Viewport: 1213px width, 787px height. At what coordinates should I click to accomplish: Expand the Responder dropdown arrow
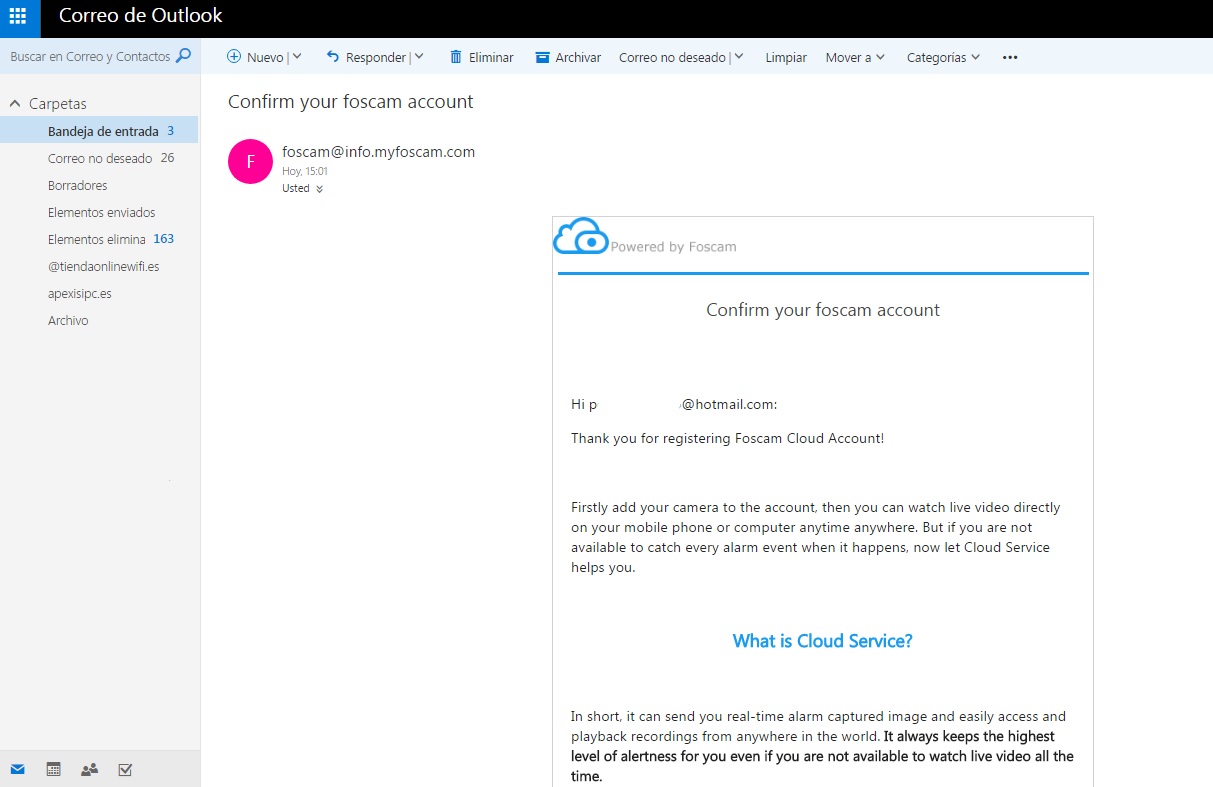click(x=419, y=57)
